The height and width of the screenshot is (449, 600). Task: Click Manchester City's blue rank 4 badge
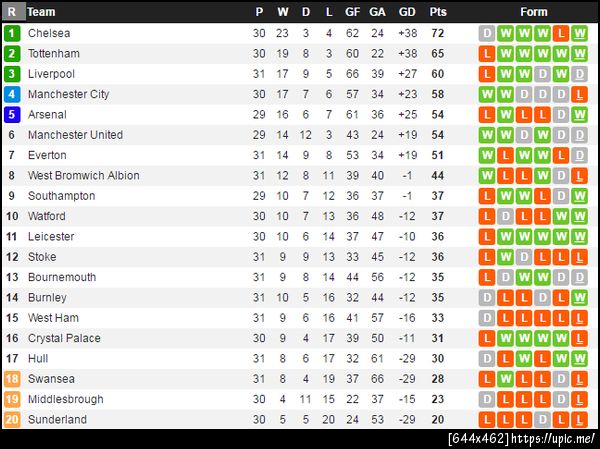tap(12, 94)
